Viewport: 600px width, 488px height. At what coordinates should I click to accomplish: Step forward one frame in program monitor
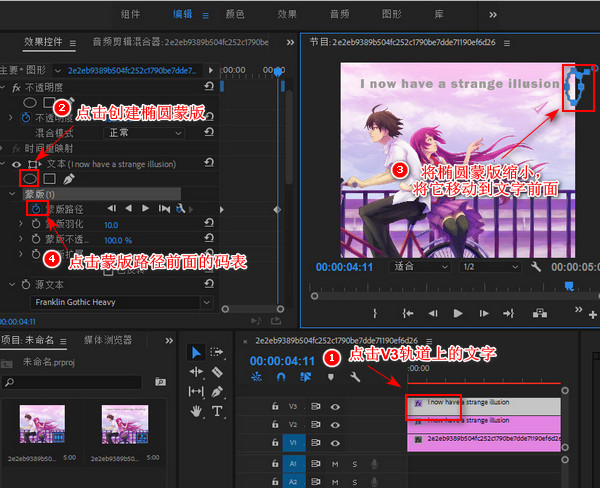(484, 313)
